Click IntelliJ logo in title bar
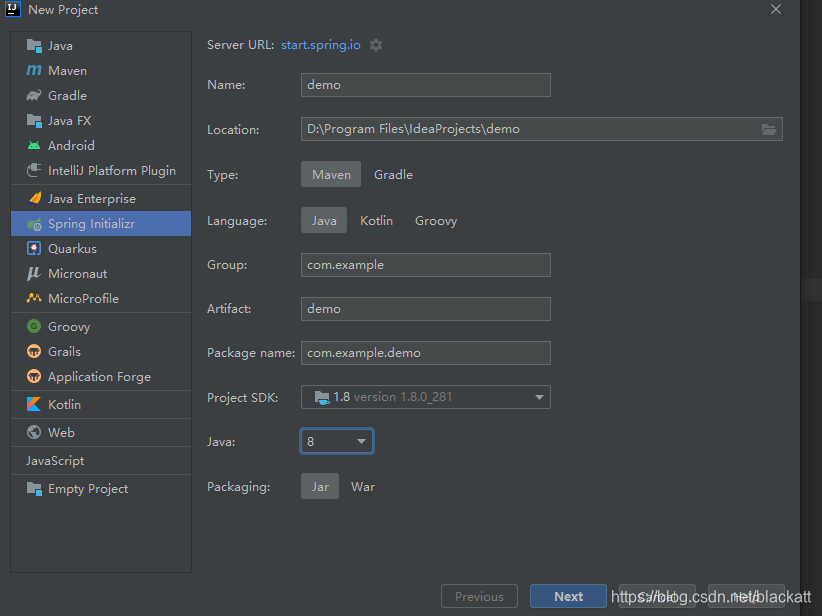The height and width of the screenshot is (616, 822). [13, 9]
